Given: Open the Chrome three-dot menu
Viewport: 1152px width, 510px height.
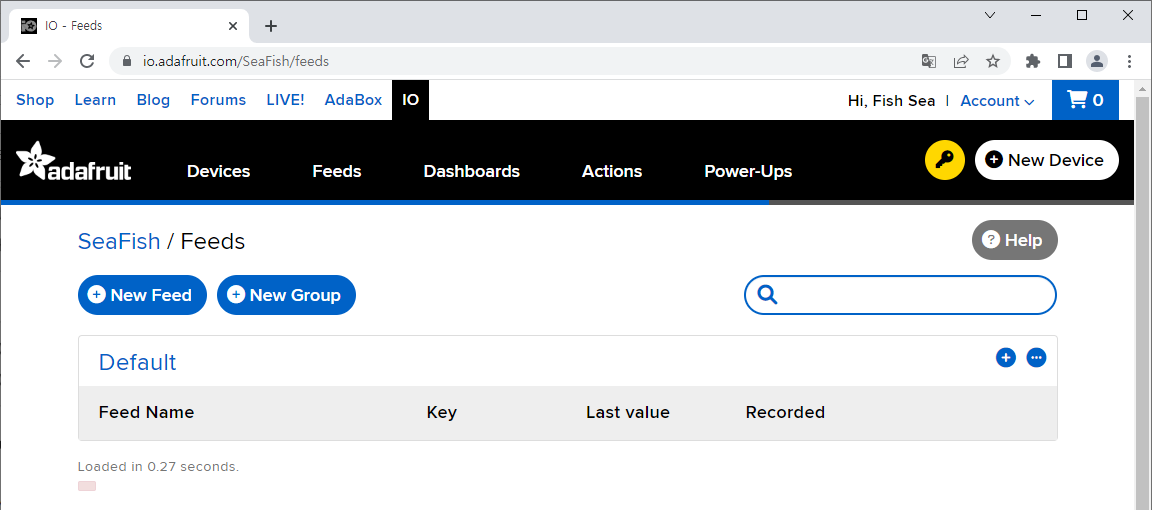Looking at the screenshot, I should coord(1129,61).
